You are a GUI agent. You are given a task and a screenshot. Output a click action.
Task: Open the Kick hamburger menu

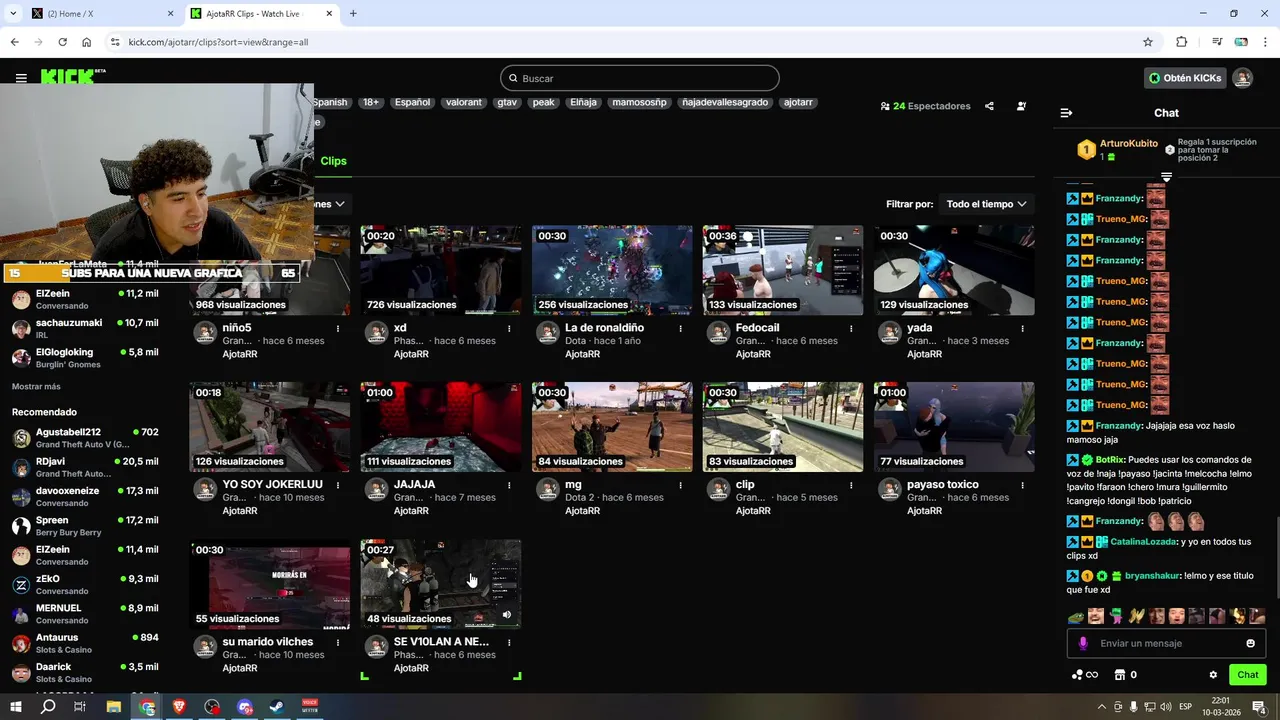(x=21, y=78)
